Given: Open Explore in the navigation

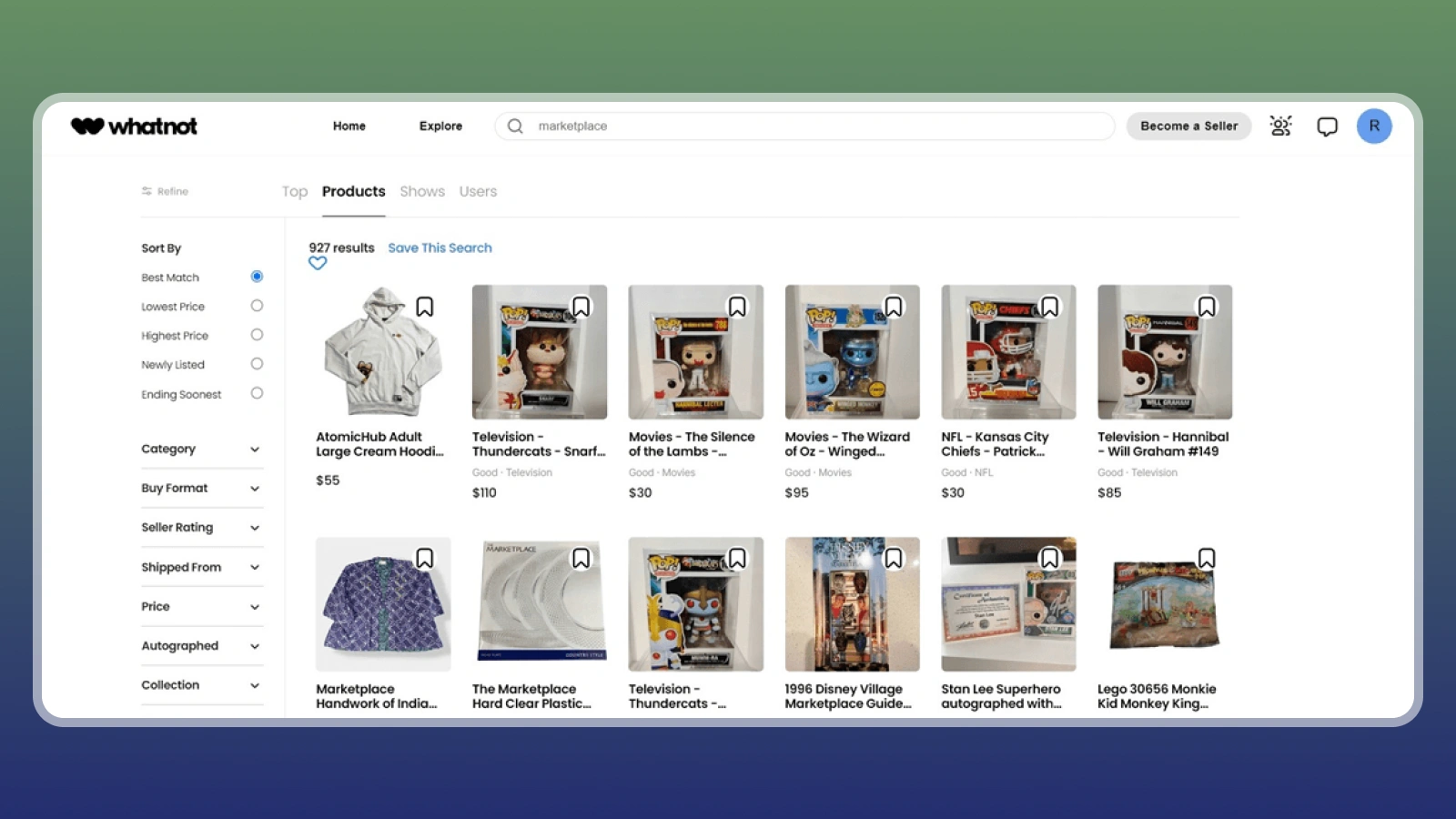Looking at the screenshot, I should 440,126.
